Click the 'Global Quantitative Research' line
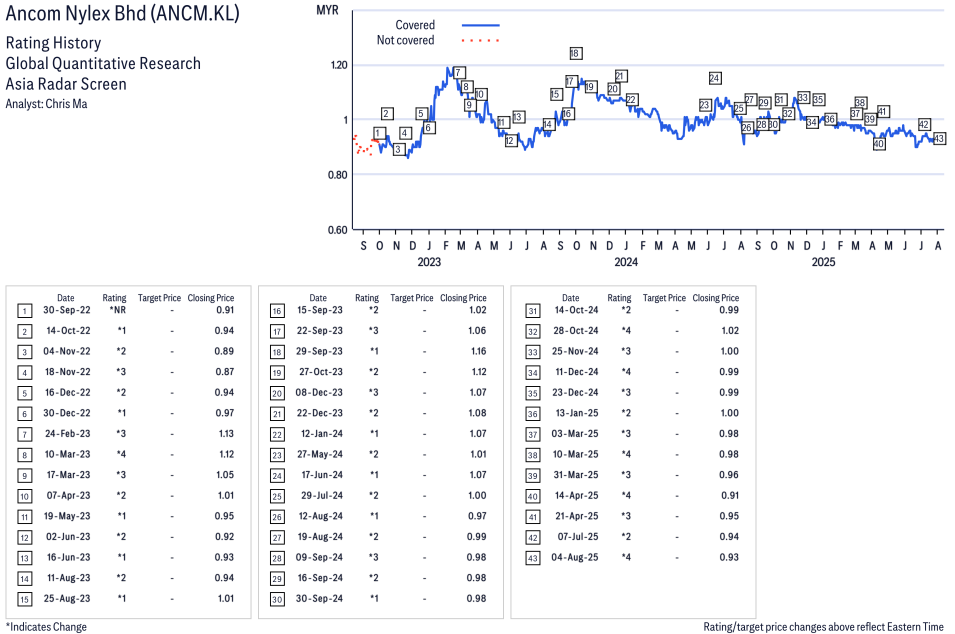 [103, 63]
